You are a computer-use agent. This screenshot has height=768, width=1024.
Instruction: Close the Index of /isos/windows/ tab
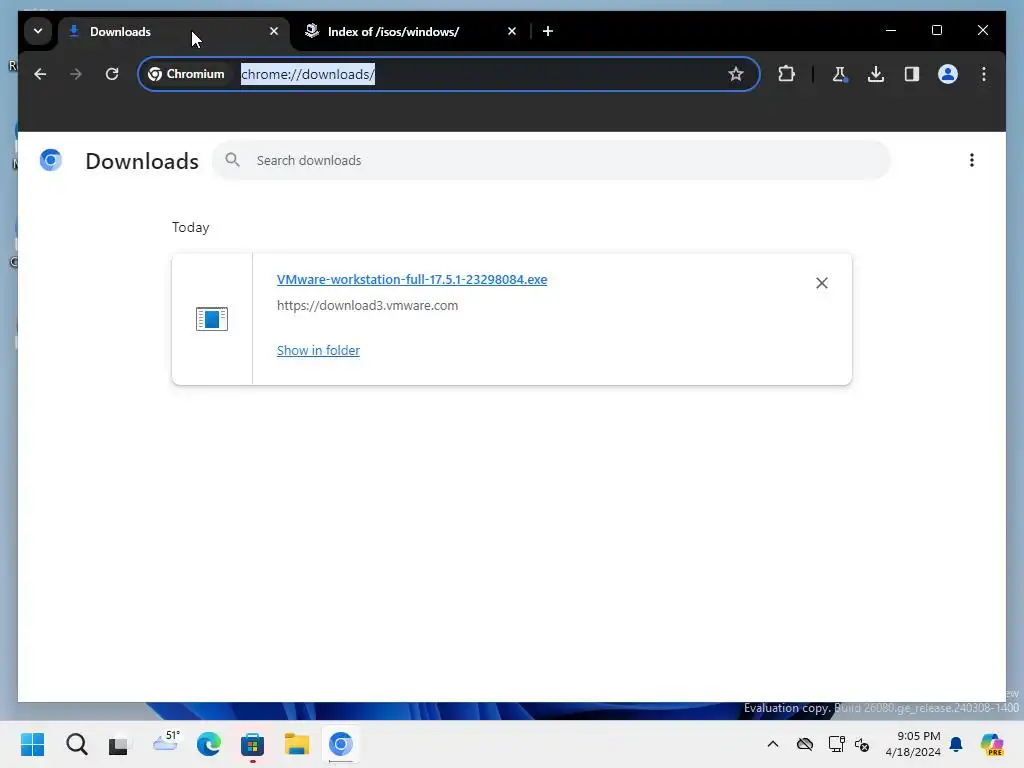tap(512, 31)
